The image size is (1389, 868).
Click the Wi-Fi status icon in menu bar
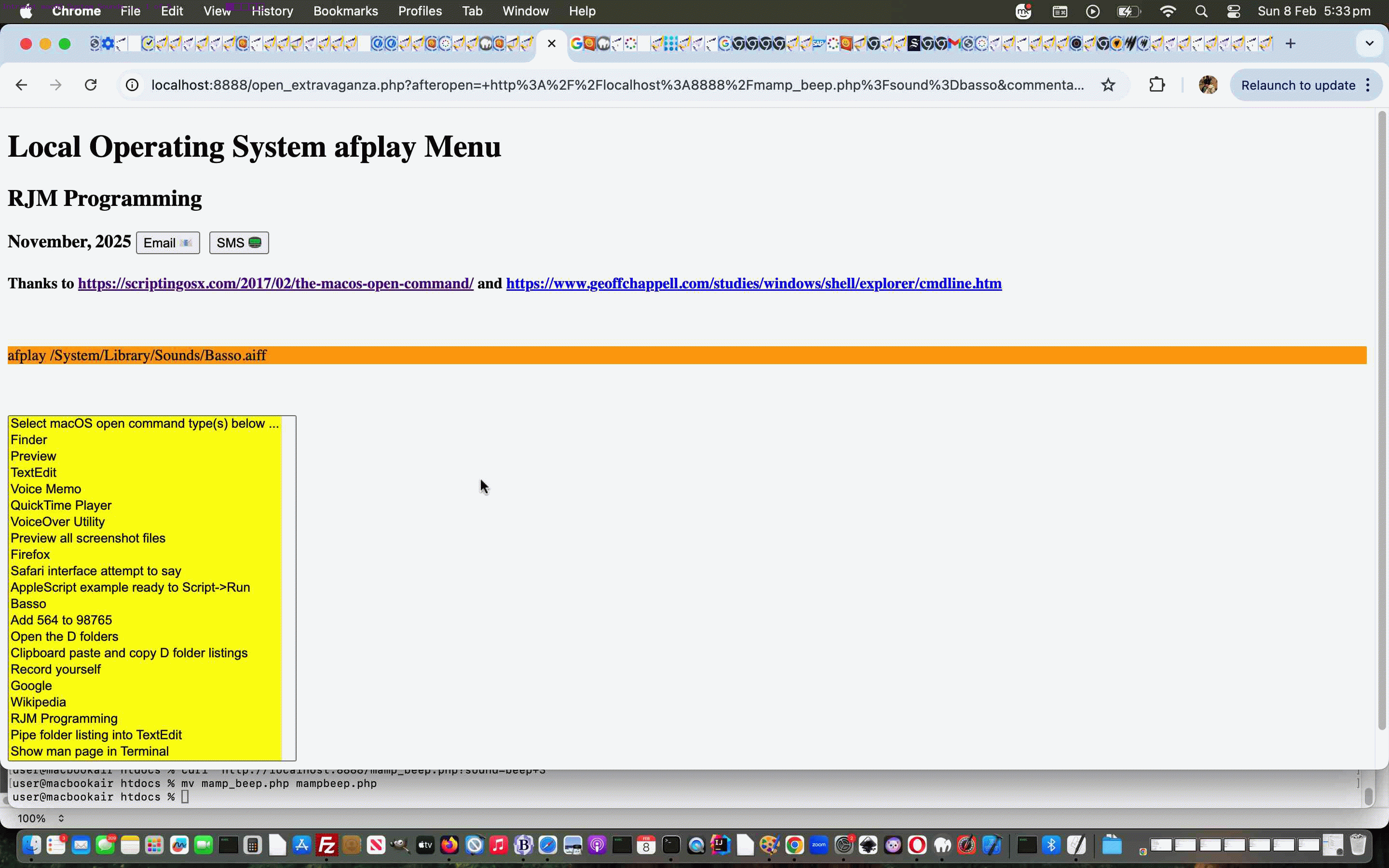[x=1169, y=11]
